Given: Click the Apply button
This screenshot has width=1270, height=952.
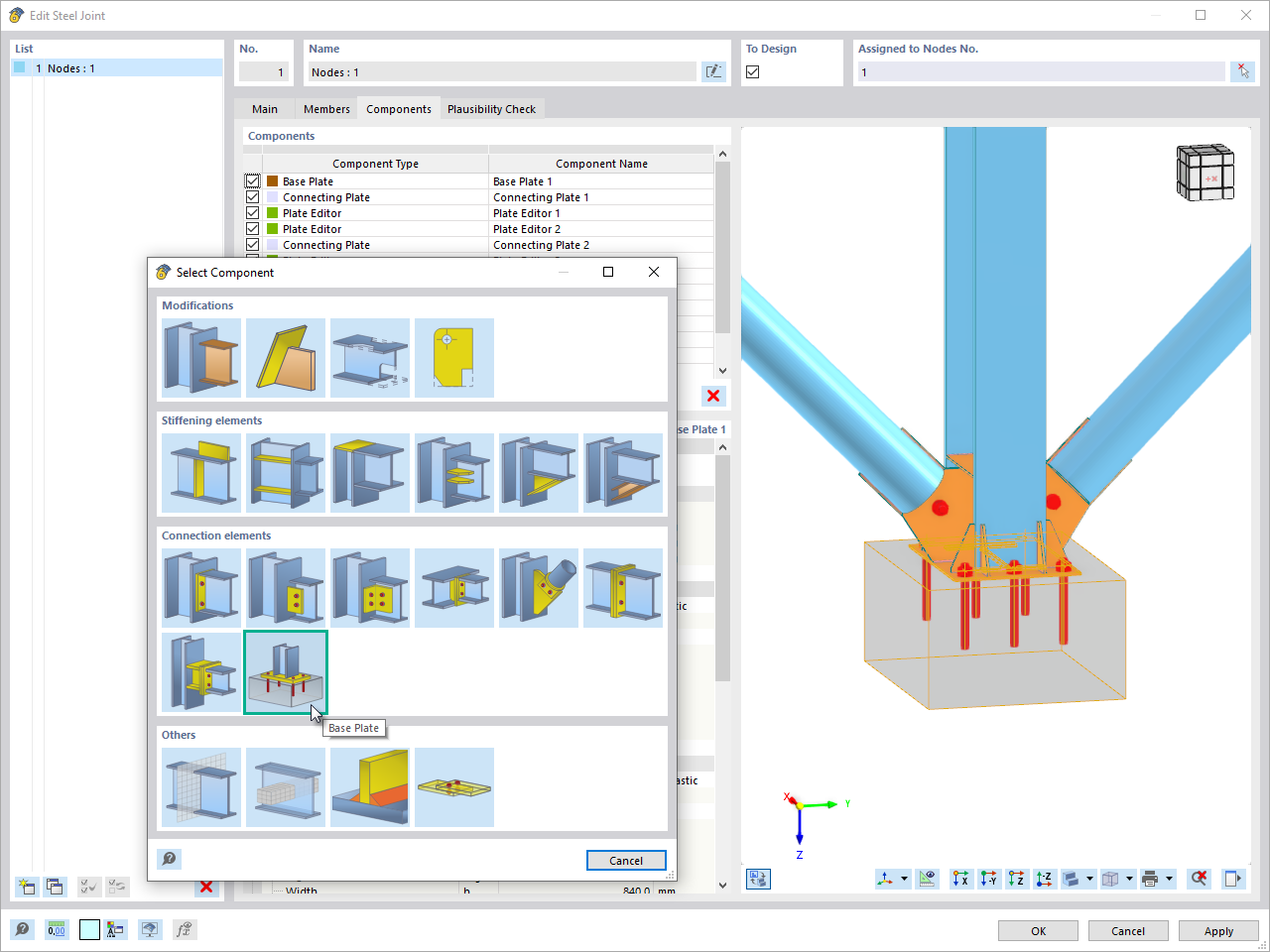Looking at the screenshot, I should coord(1218,930).
